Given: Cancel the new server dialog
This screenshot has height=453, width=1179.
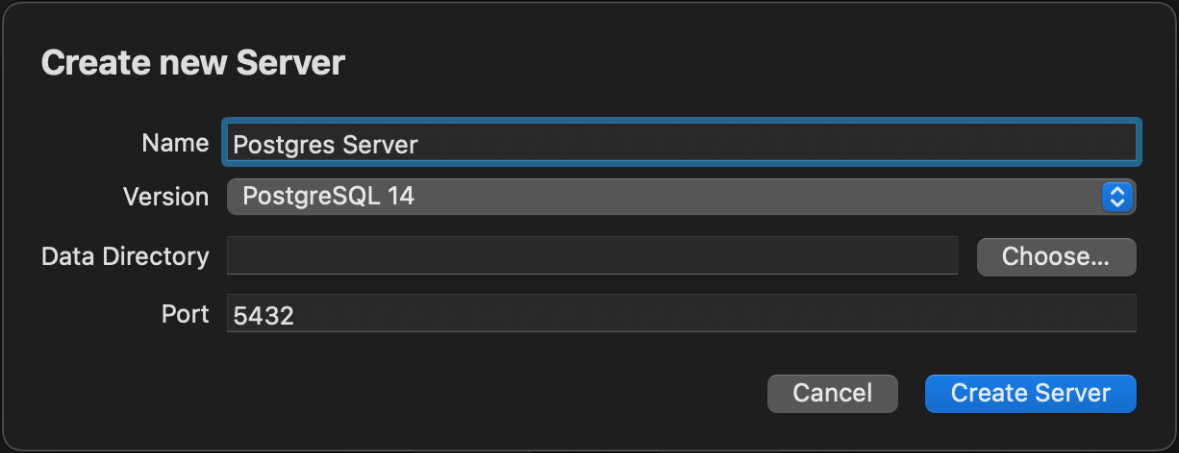Looking at the screenshot, I should (832, 393).
